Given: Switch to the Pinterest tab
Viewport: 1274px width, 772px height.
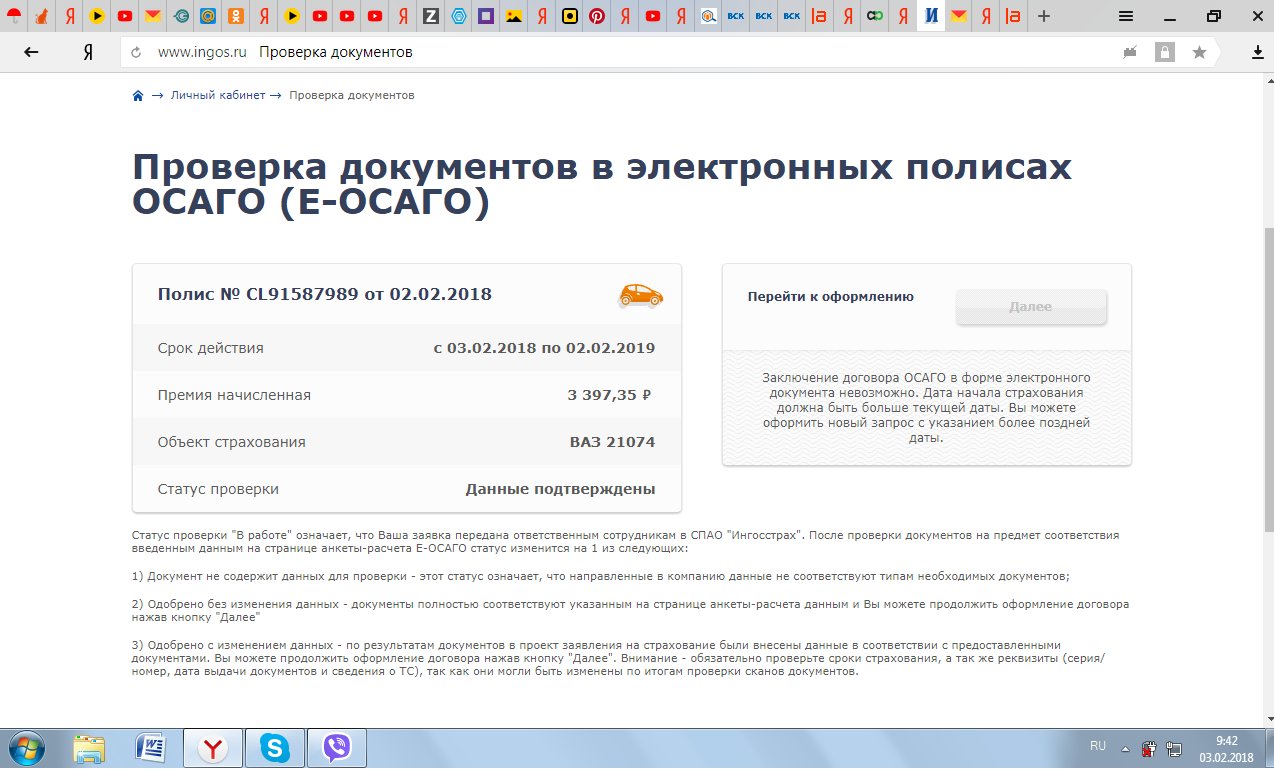Looking at the screenshot, I should tap(597, 16).
